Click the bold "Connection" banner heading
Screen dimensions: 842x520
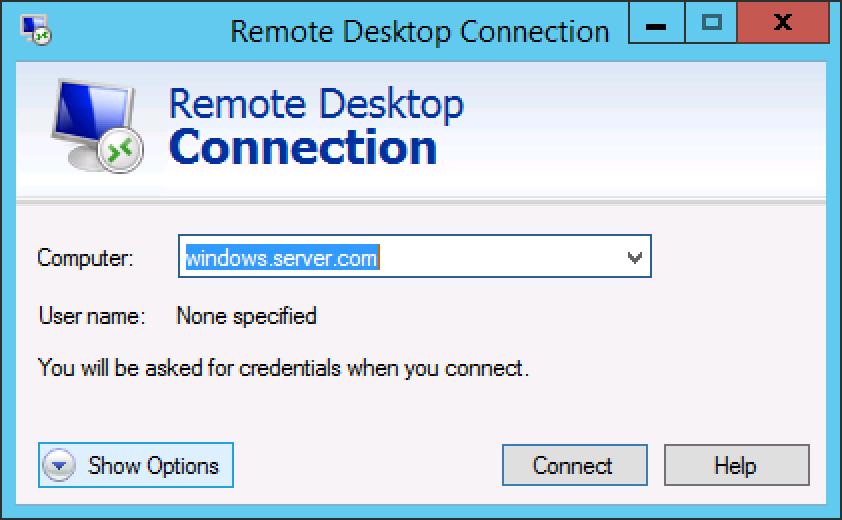pos(303,148)
